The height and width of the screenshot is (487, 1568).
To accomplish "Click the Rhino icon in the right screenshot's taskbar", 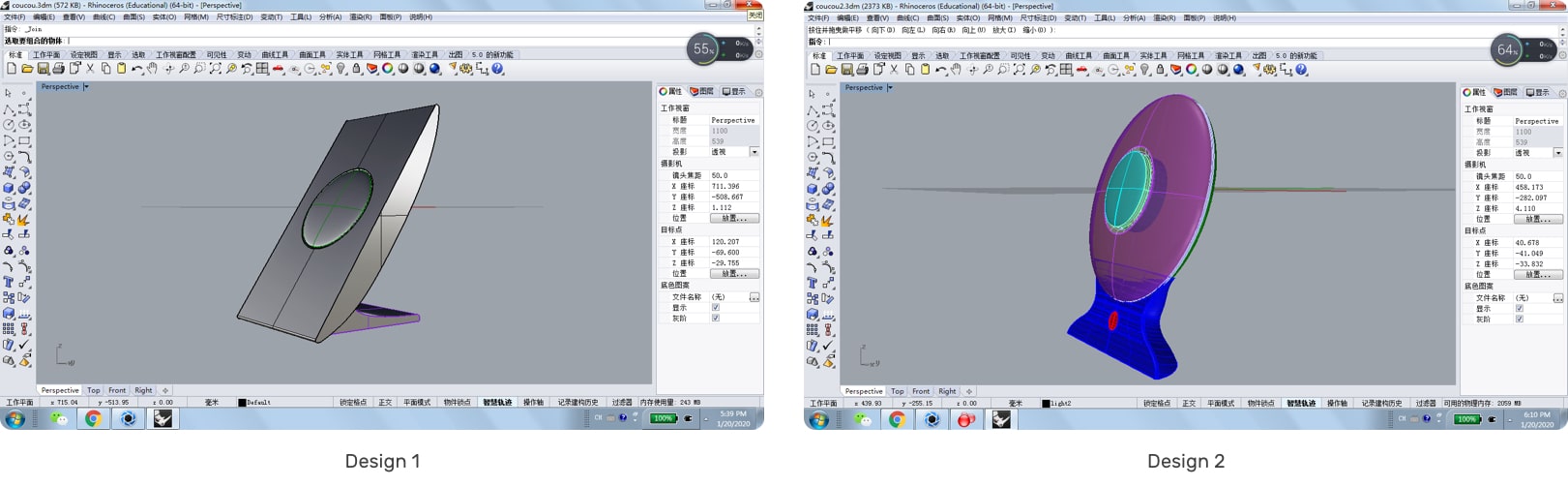I will 1001,419.
